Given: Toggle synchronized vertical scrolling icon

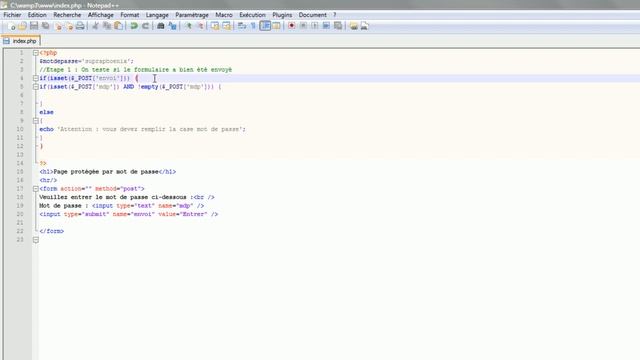Looking at the screenshot, I should pyautogui.click(x=215, y=26).
